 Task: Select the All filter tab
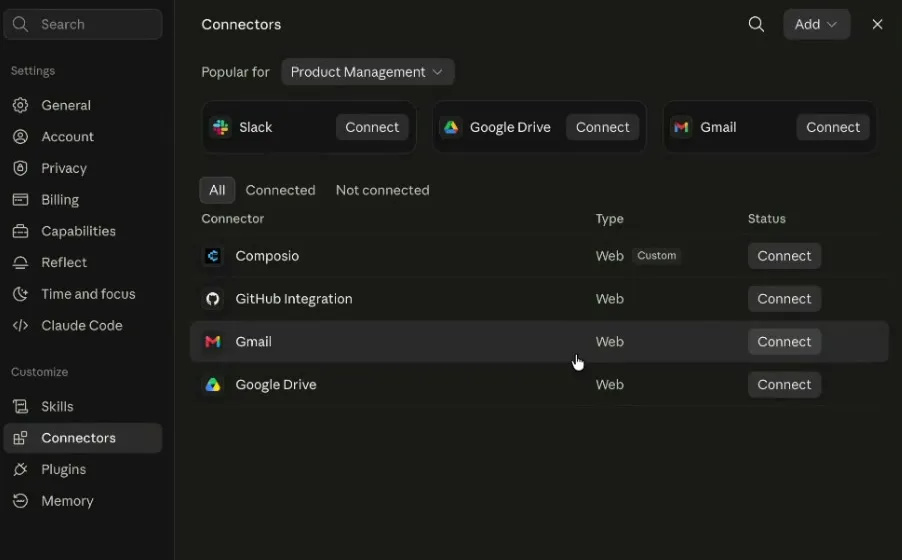pyautogui.click(x=217, y=190)
